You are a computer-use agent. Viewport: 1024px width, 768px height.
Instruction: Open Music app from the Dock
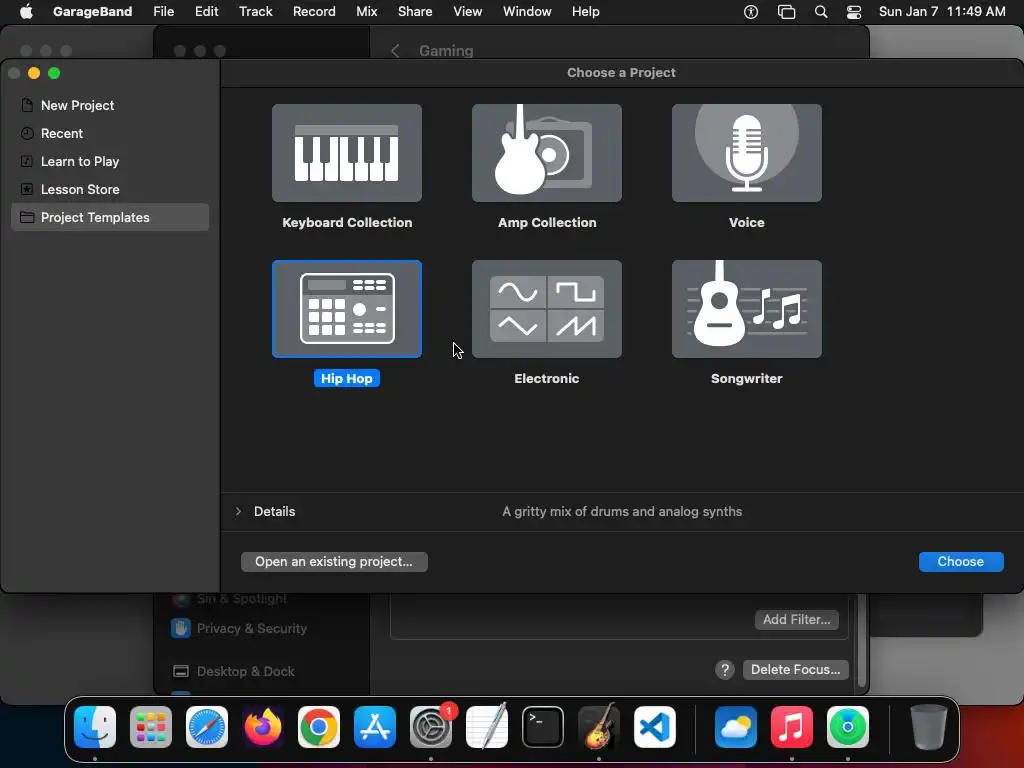pos(792,727)
